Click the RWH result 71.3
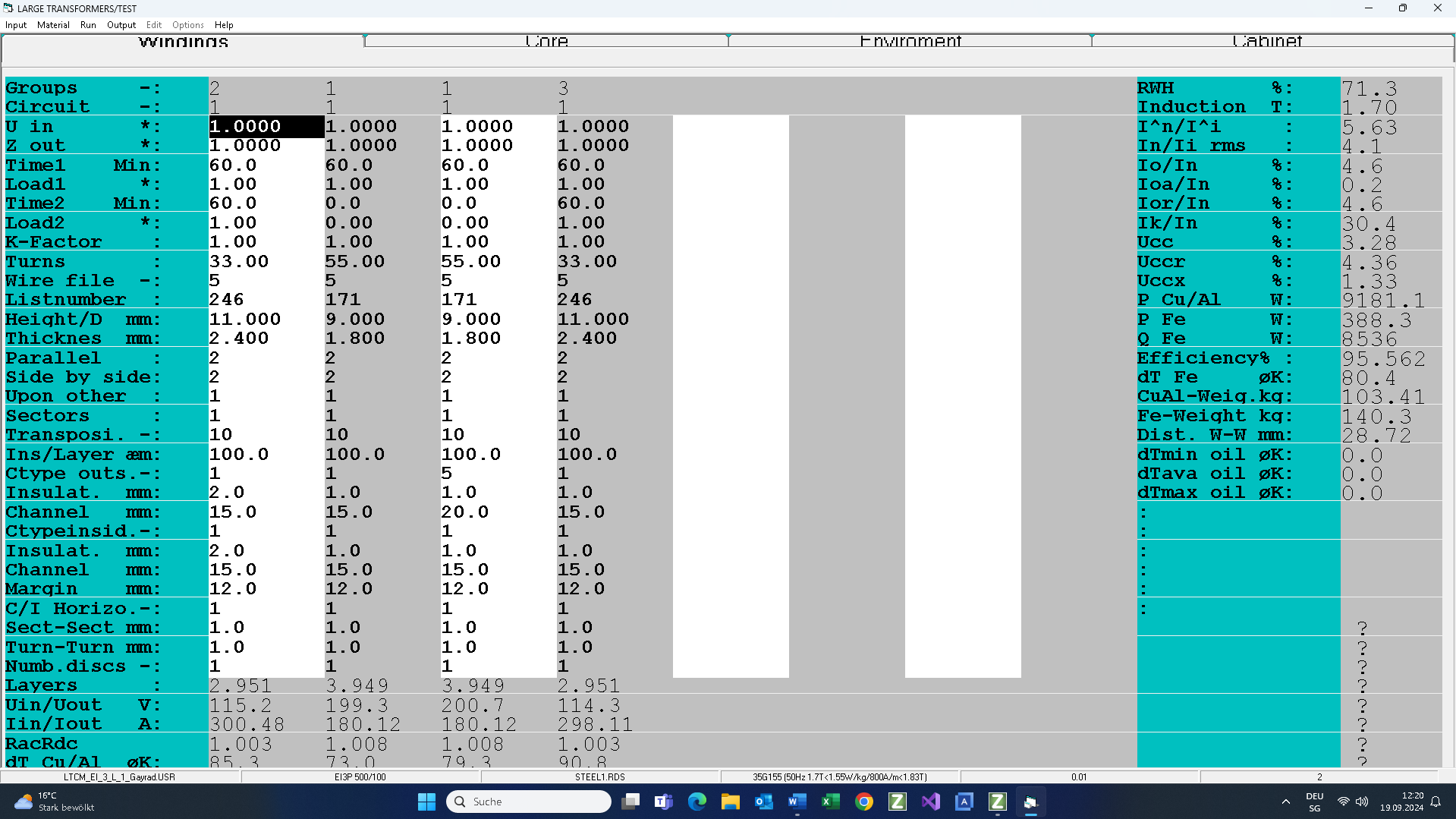Image resolution: width=1456 pixels, height=819 pixels. [x=1370, y=88]
